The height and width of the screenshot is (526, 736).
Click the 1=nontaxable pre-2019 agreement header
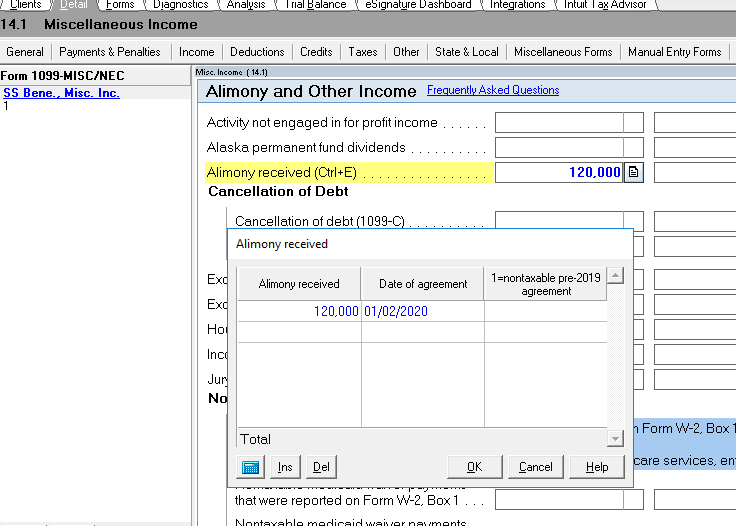point(545,284)
